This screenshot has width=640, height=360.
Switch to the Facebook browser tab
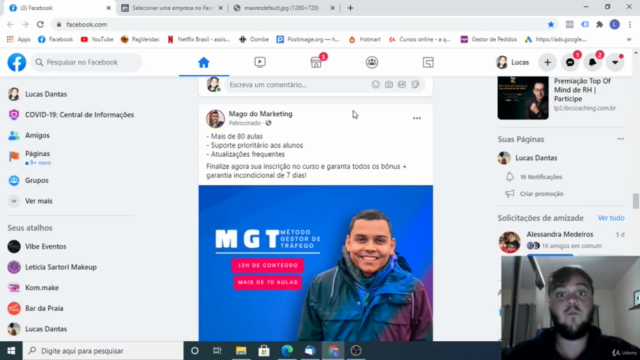coord(59,8)
